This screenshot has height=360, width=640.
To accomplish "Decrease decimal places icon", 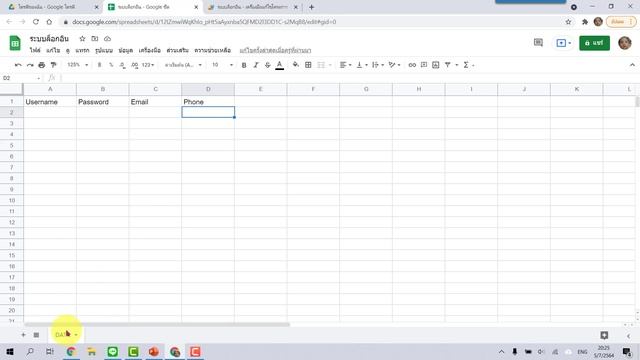I will [122, 65].
